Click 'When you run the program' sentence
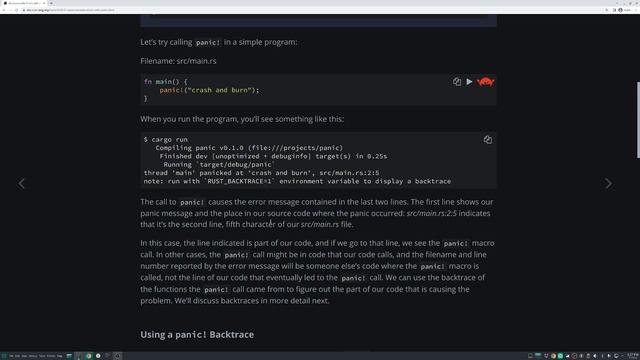This screenshot has height=360, width=640. [242, 119]
